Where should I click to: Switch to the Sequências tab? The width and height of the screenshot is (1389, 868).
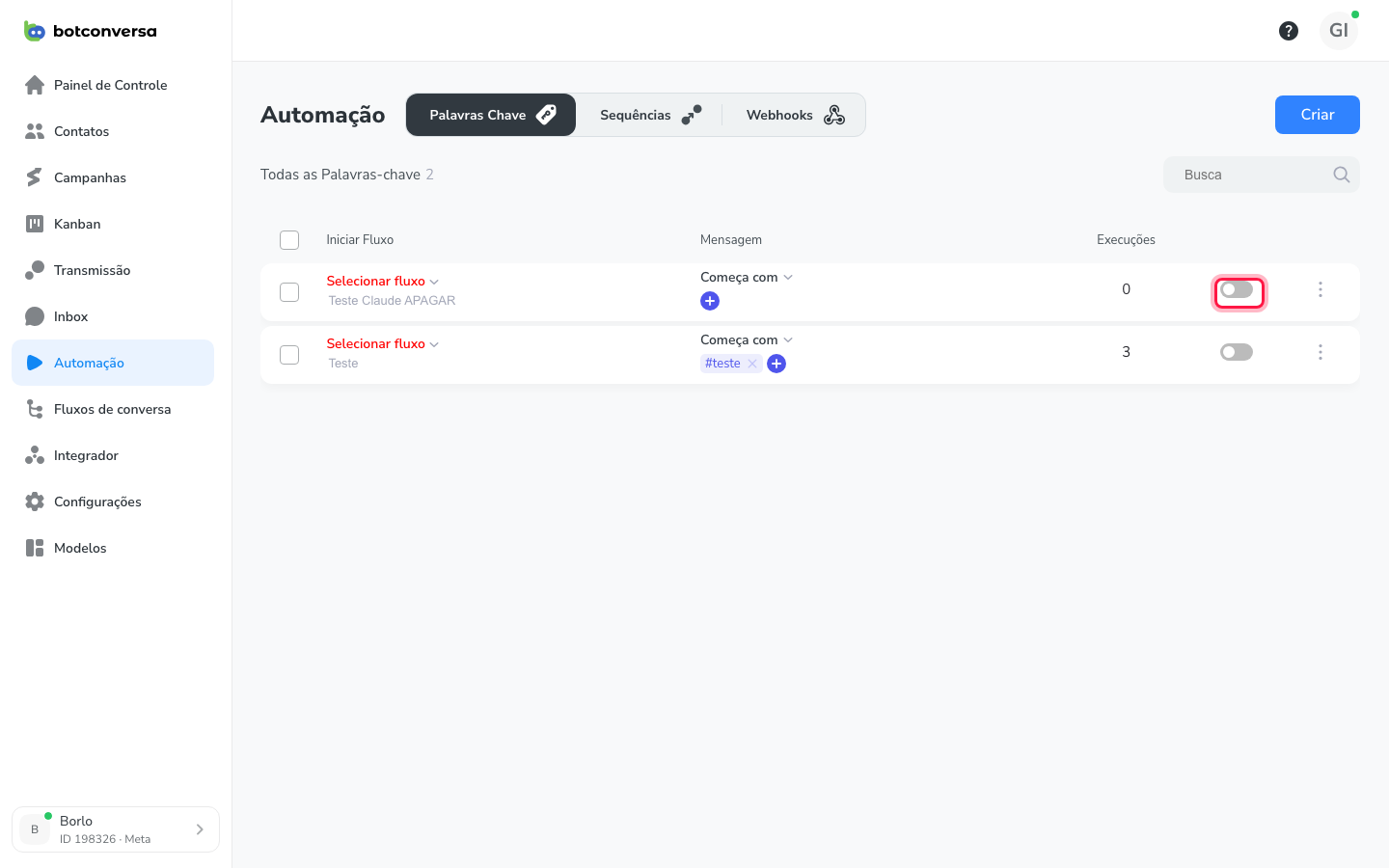pyautogui.click(x=650, y=115)
